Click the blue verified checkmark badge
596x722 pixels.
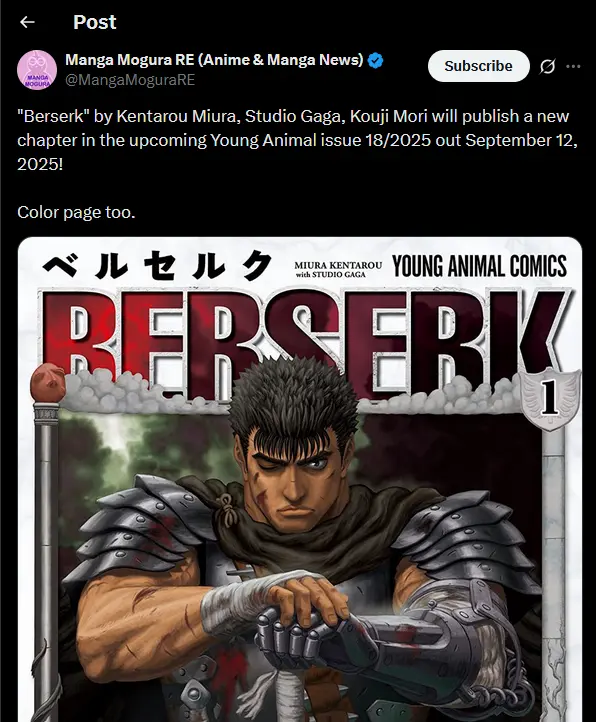[x=375, y=60]
